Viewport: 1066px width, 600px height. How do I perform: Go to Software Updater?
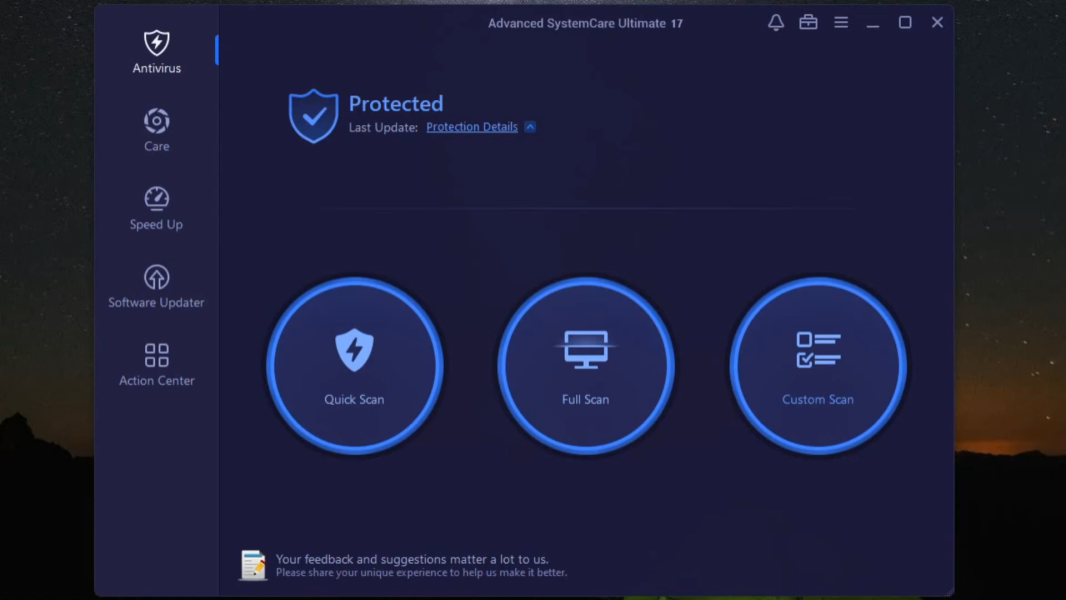(x=156, y=286)
